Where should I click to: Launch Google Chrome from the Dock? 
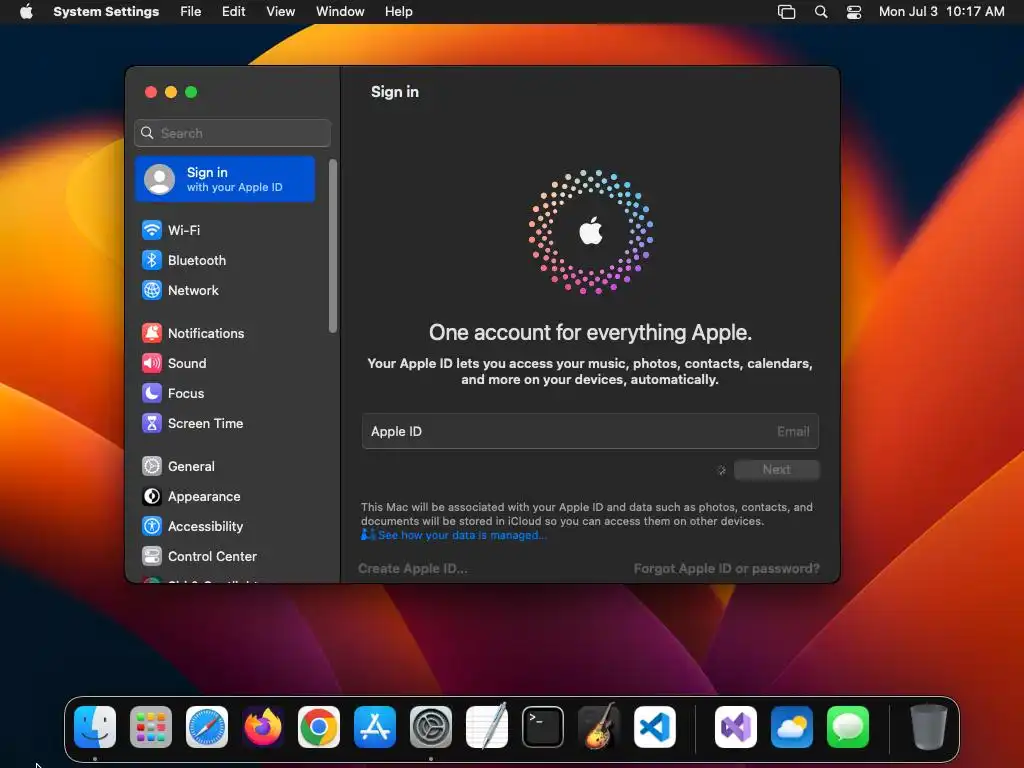coord(319,727)
